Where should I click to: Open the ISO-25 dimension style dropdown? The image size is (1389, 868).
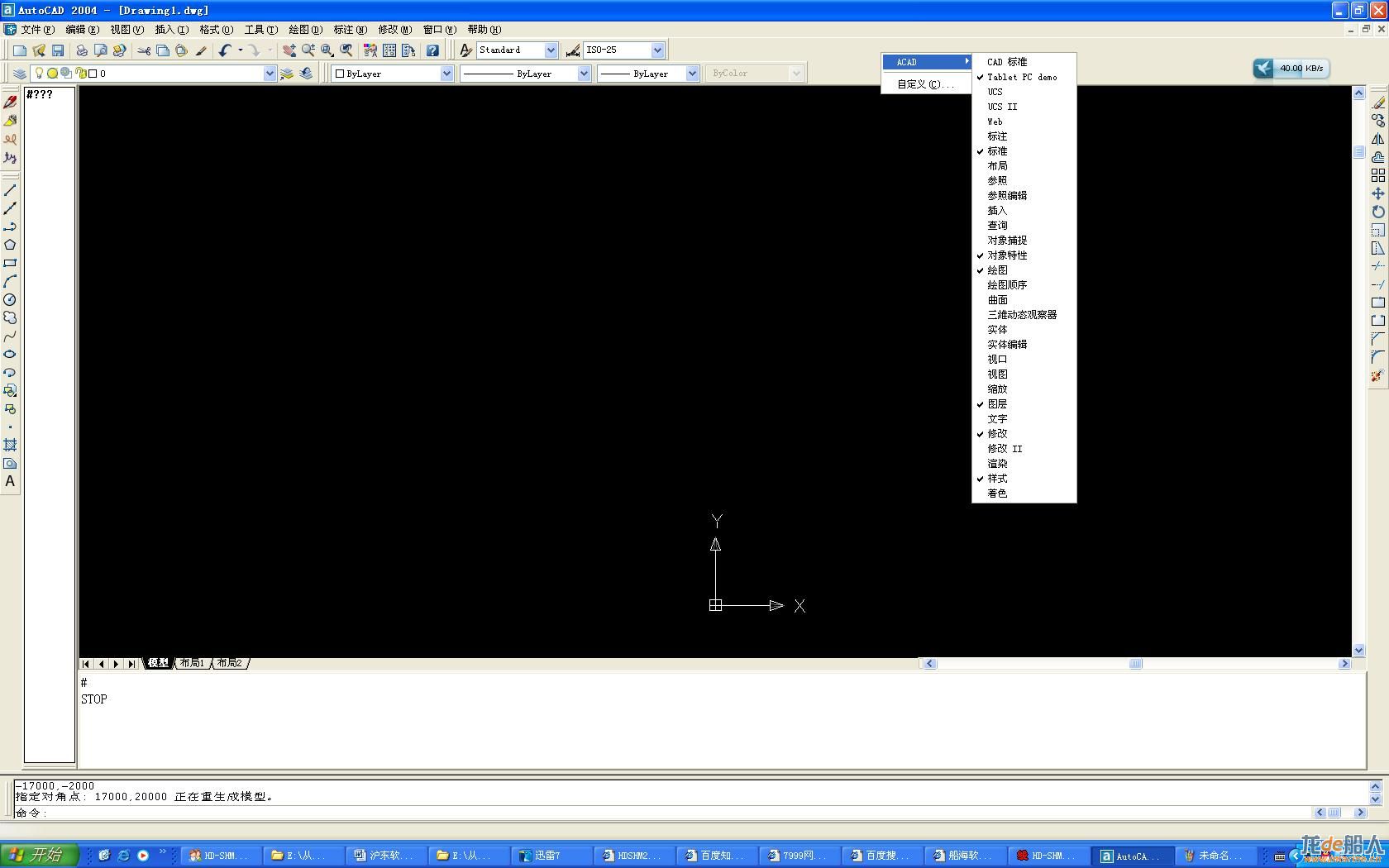(657, 50)
